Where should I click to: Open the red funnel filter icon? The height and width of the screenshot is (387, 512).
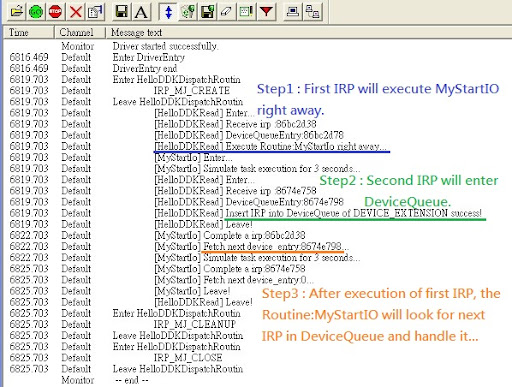coord(266,12)
